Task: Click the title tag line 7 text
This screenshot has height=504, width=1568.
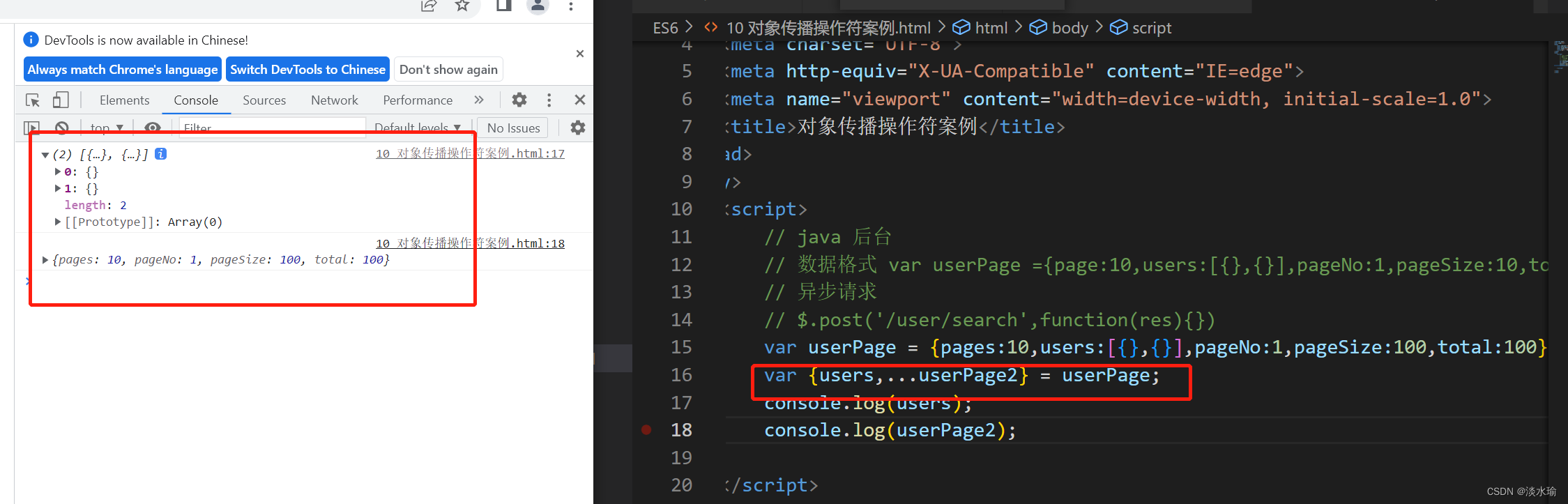Action: pos(895,127)
